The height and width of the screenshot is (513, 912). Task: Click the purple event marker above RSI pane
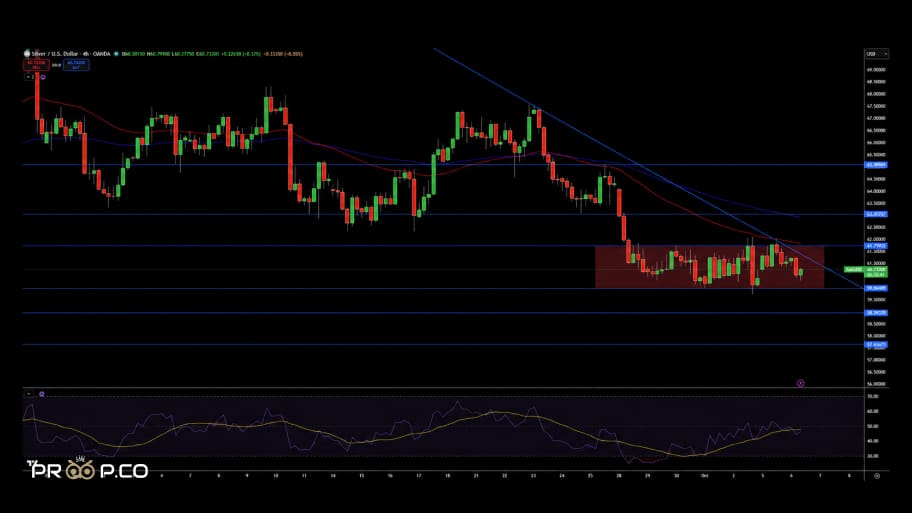(x=800, y=383)
